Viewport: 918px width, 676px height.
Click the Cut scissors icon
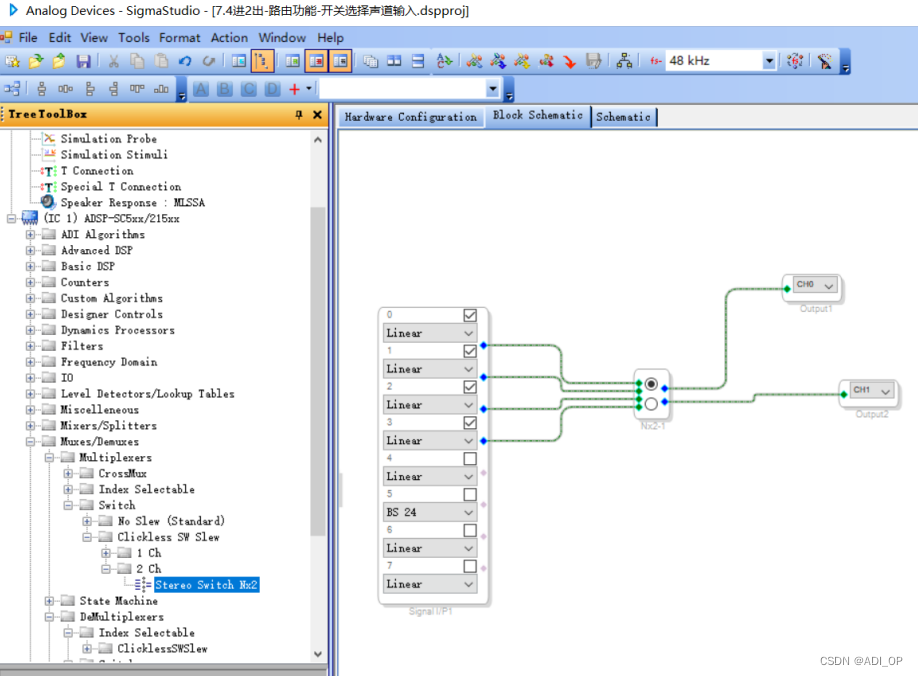point(114,61)
